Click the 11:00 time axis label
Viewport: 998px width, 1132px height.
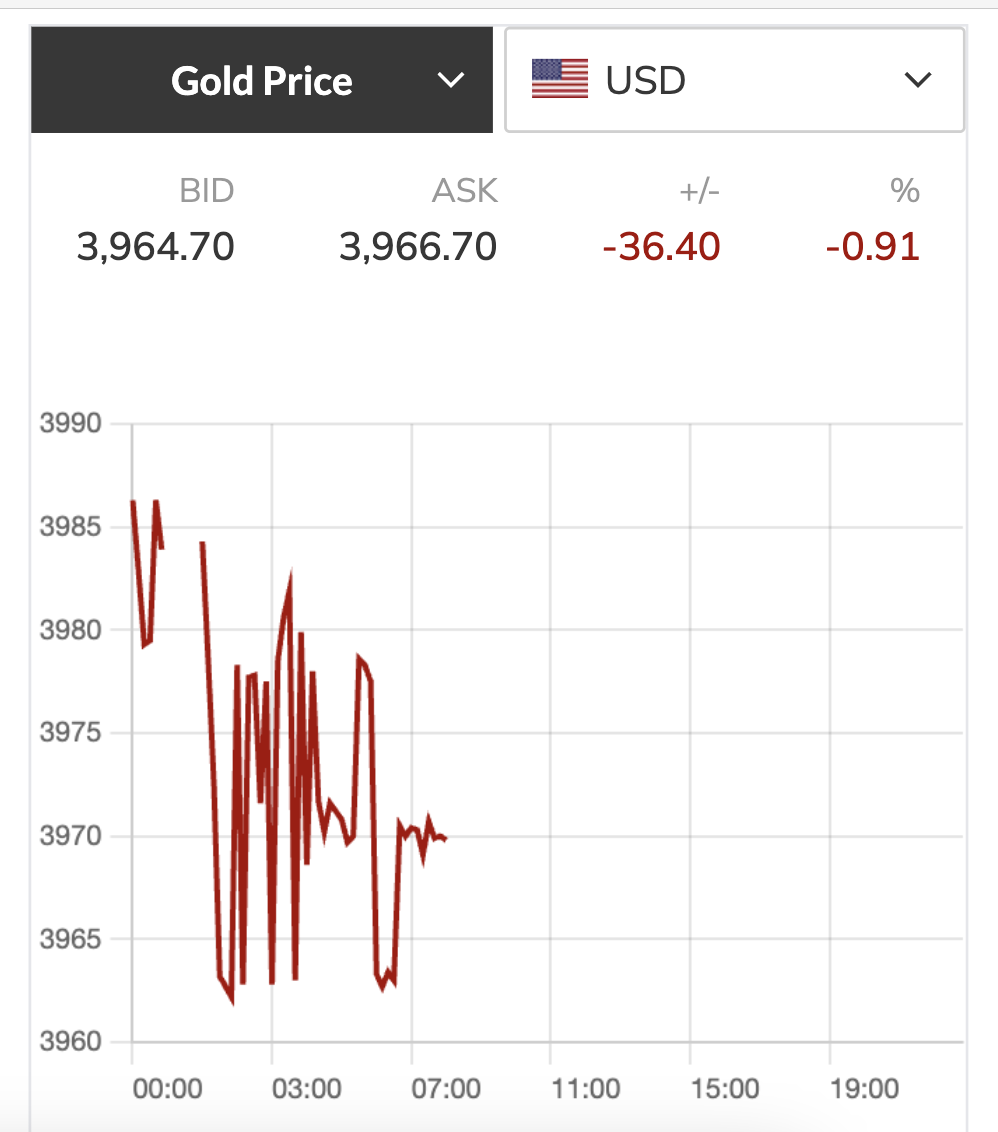585,1087
